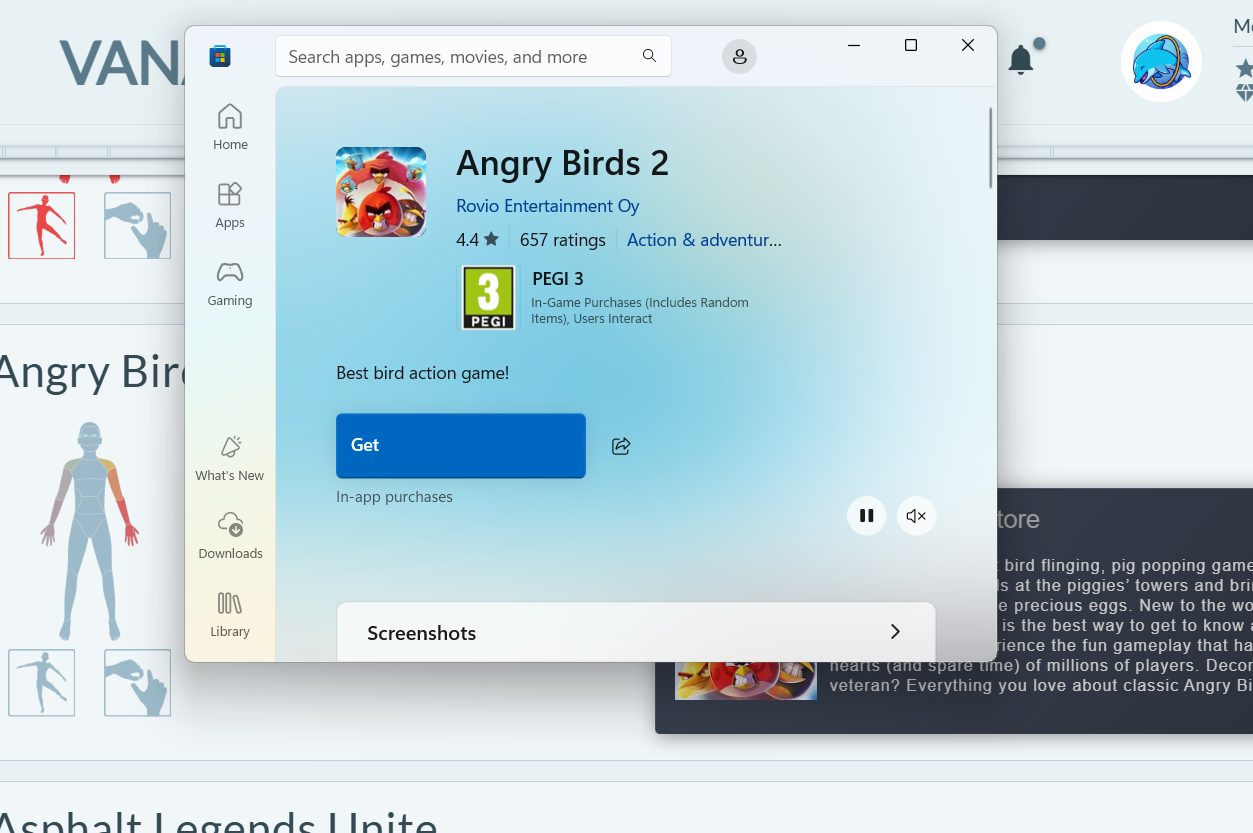Close the Microsoft Store window
1253x833 pixels.
968,45
